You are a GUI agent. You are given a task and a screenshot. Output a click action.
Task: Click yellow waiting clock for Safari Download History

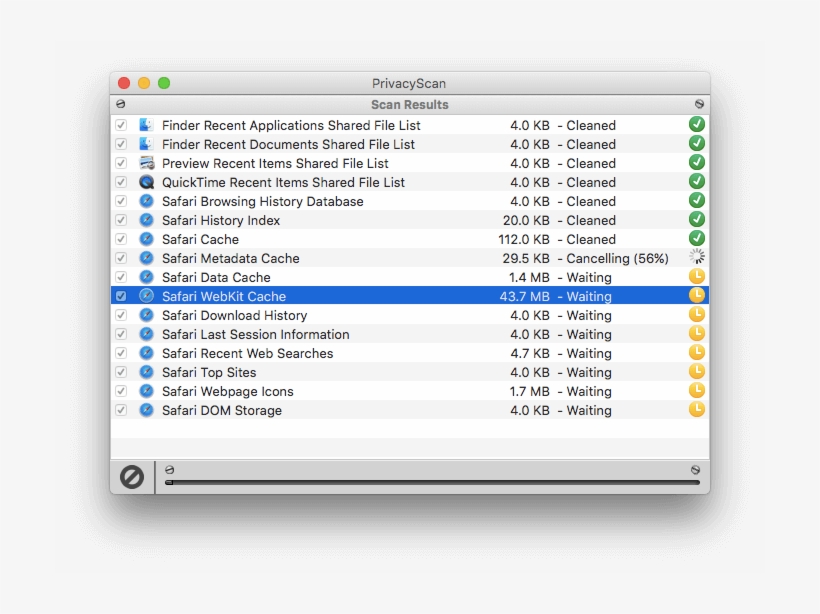pos(697,314)
